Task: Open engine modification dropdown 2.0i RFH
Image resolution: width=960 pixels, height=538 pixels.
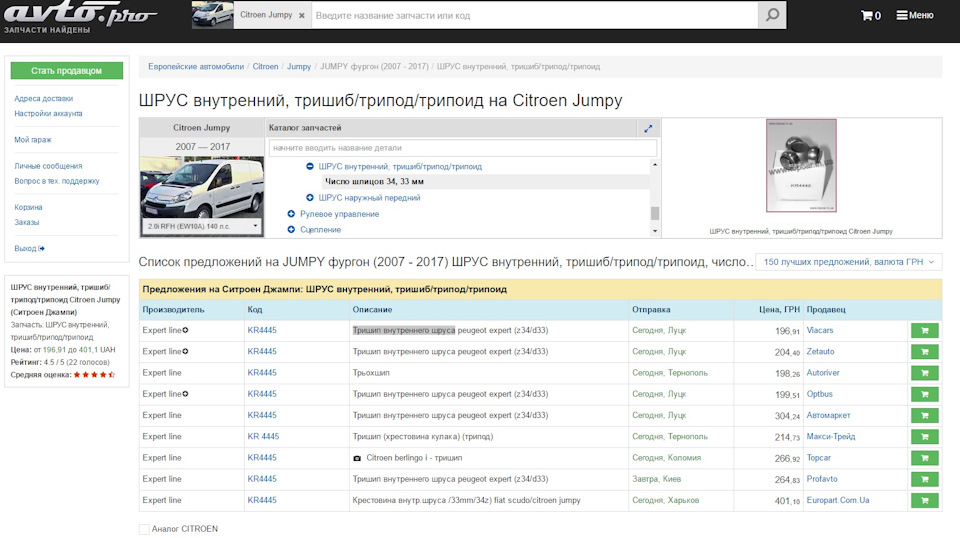Action: coord(202,226)
